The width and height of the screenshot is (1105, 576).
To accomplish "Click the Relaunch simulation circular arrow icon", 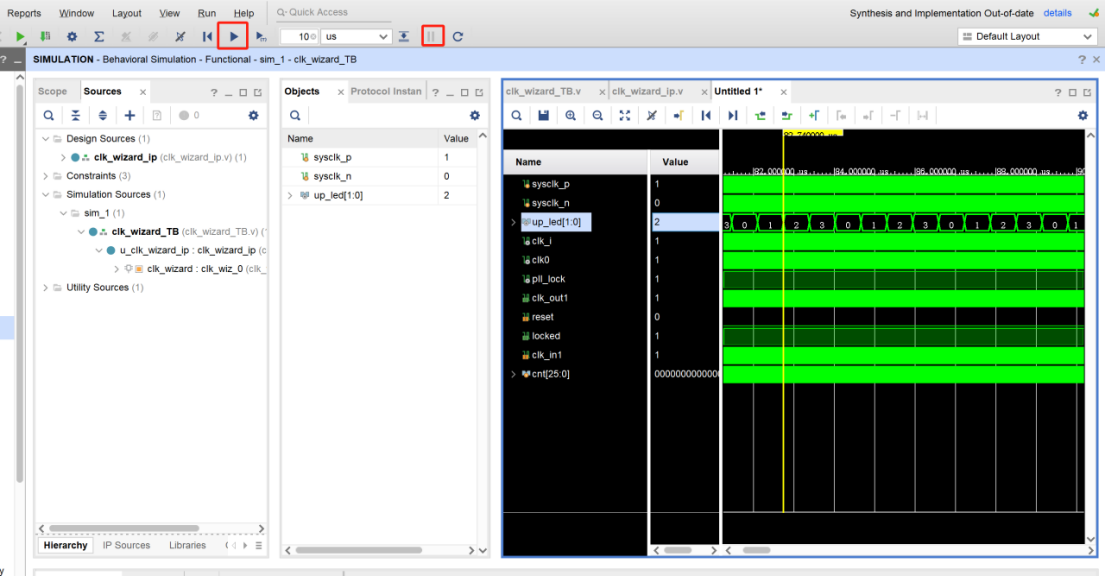I will (458, 37).
